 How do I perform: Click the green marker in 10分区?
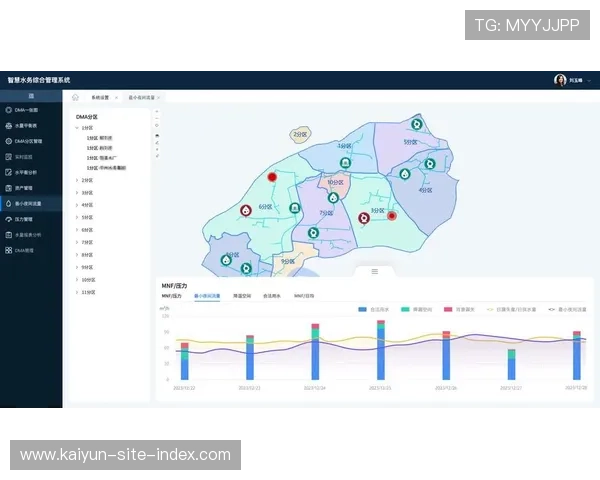pos(333,198)
